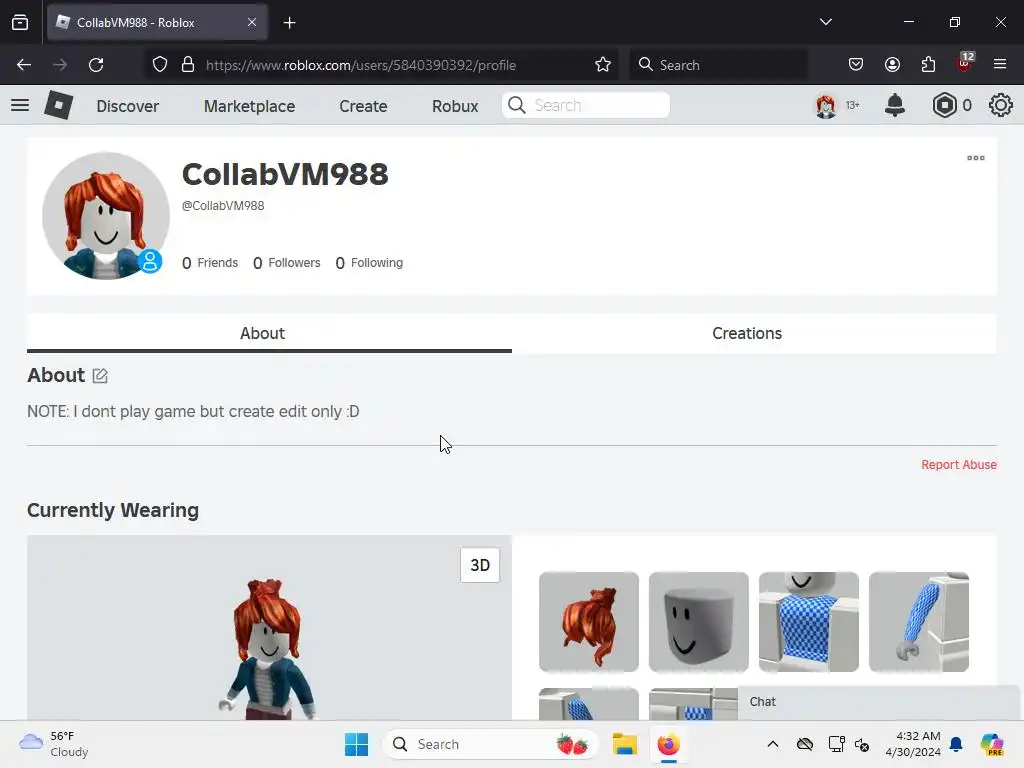The image size is (1024, 768).
Task: Open Discover in Roblox navigation
Action: (127, 106)
